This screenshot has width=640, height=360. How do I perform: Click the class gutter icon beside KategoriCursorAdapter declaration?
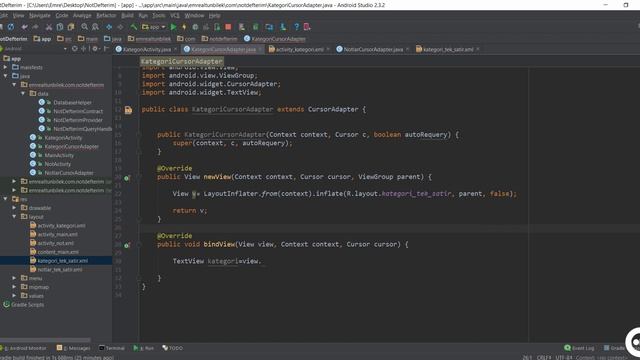pyautogui.click(x=128, y=110)
